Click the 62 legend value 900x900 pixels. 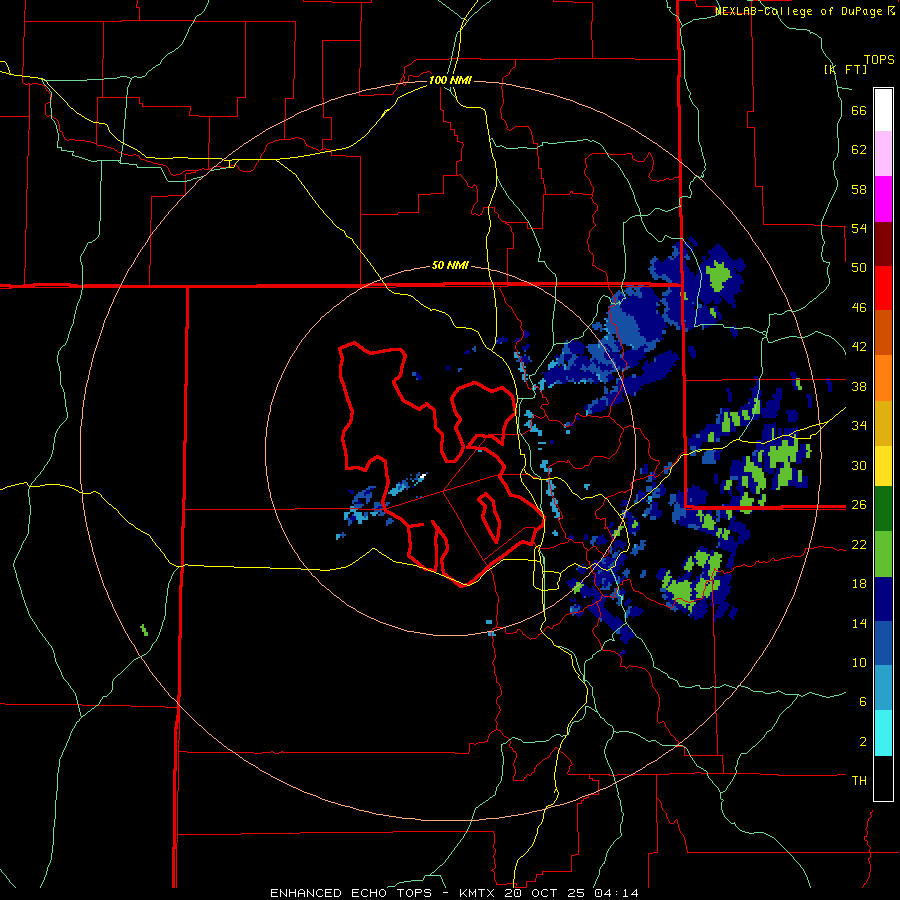pos(859,150)
